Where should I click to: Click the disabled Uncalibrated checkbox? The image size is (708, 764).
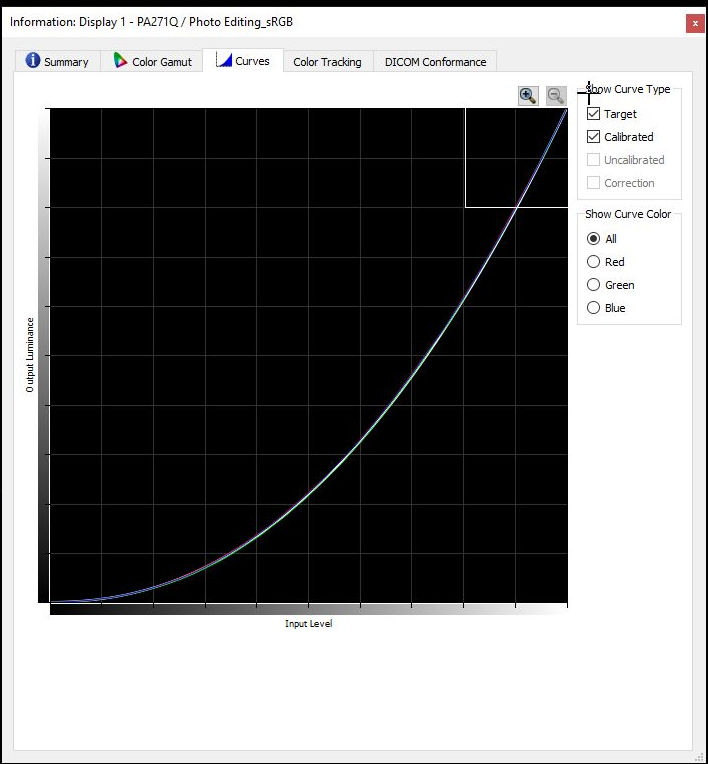(x=593, y=159)
